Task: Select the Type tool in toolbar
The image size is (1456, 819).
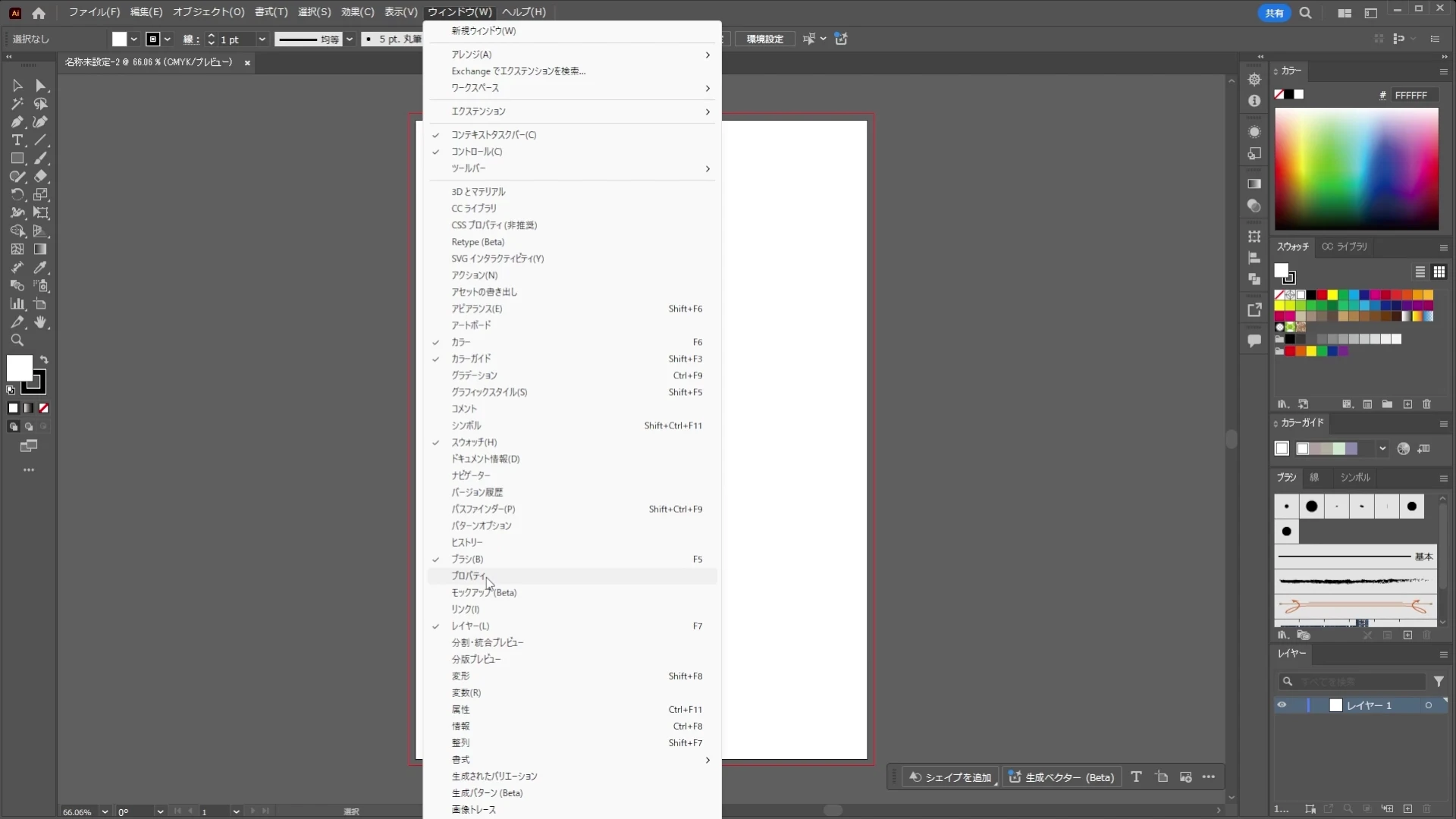Action: point(17,140)
